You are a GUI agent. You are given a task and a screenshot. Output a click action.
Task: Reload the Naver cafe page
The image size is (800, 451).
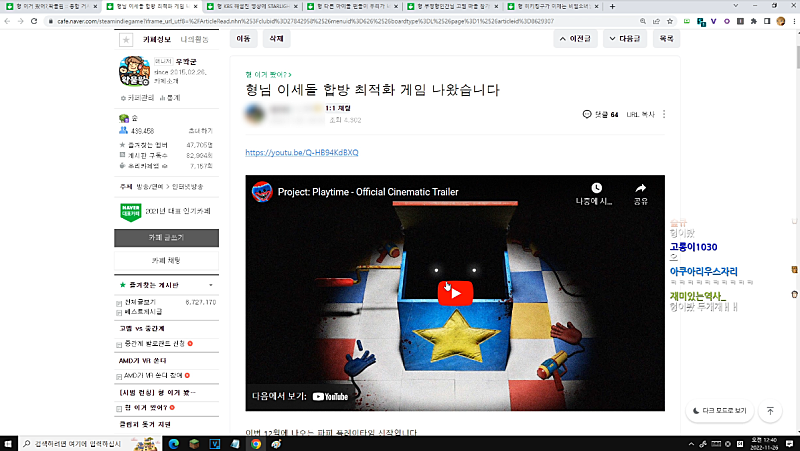pyautogui.click(x=34, y=21)
